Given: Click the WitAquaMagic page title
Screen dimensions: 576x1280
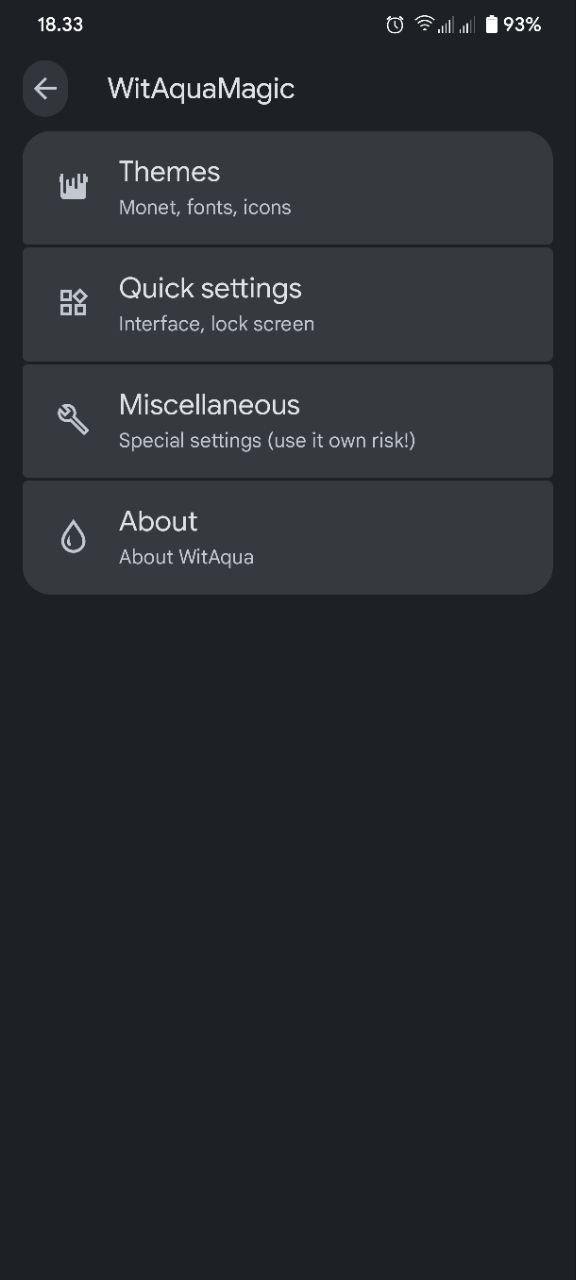Looking at the screenshot, I should click(x=201, y=89).
